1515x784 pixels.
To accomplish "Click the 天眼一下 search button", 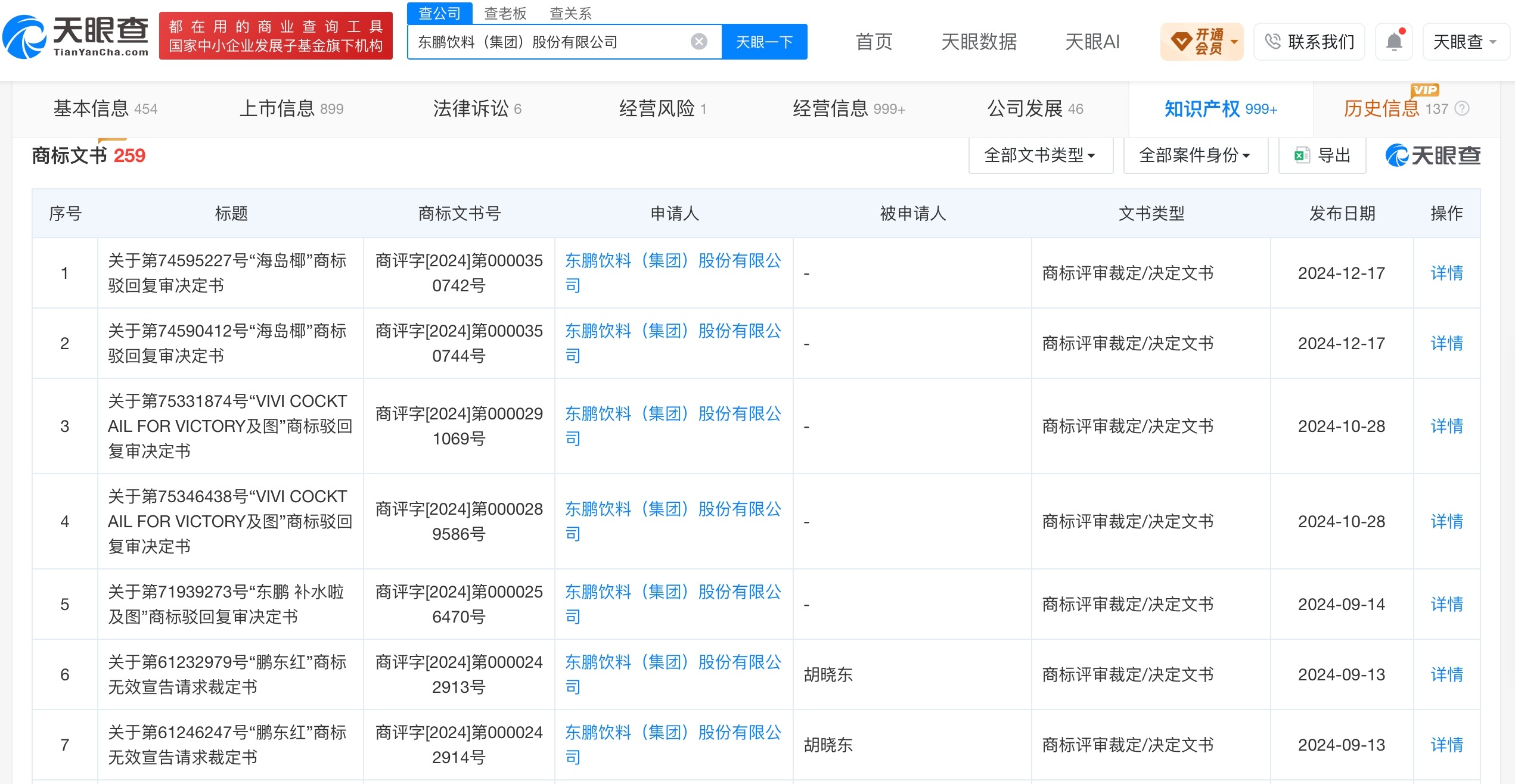I will [x=764, y=42].
